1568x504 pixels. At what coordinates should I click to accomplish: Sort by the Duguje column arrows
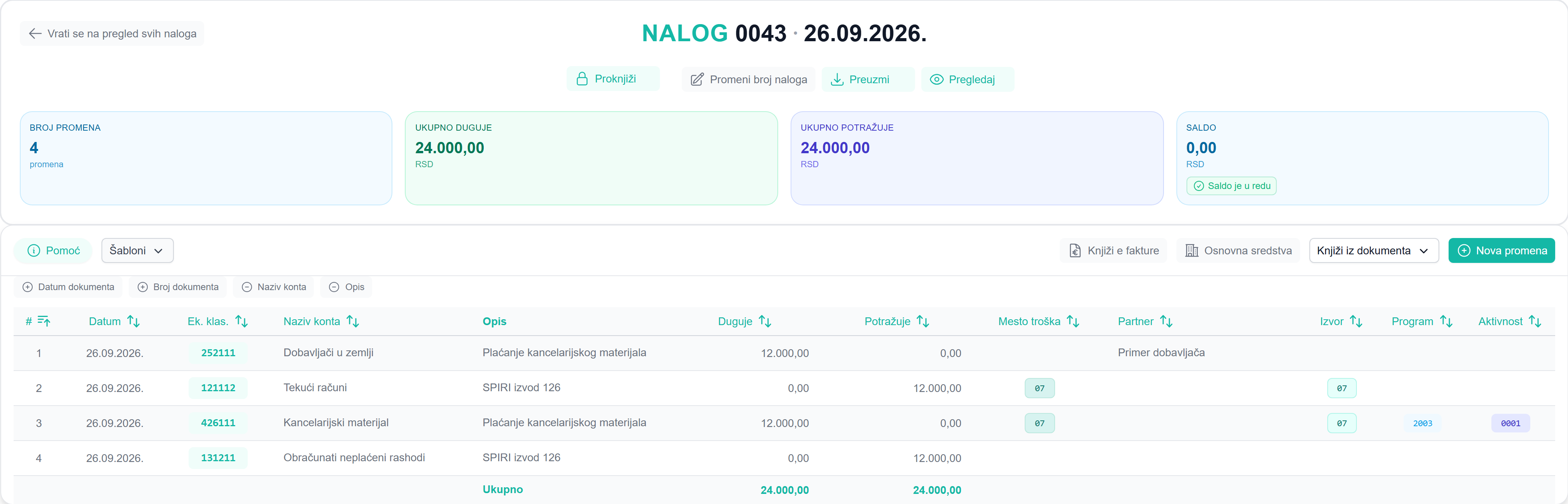765,321
